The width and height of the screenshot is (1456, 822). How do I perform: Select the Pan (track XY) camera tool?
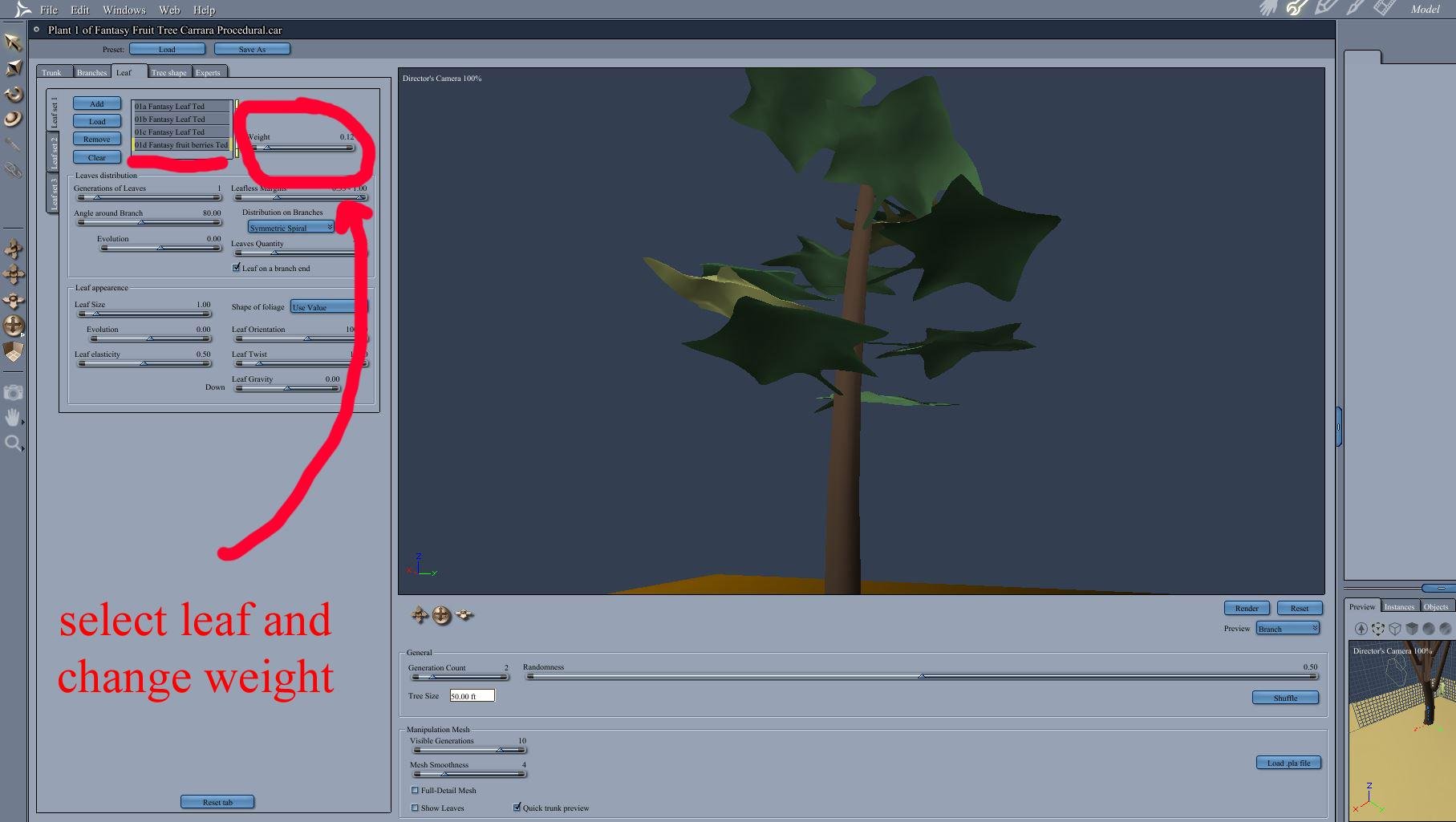pos(14,274)
